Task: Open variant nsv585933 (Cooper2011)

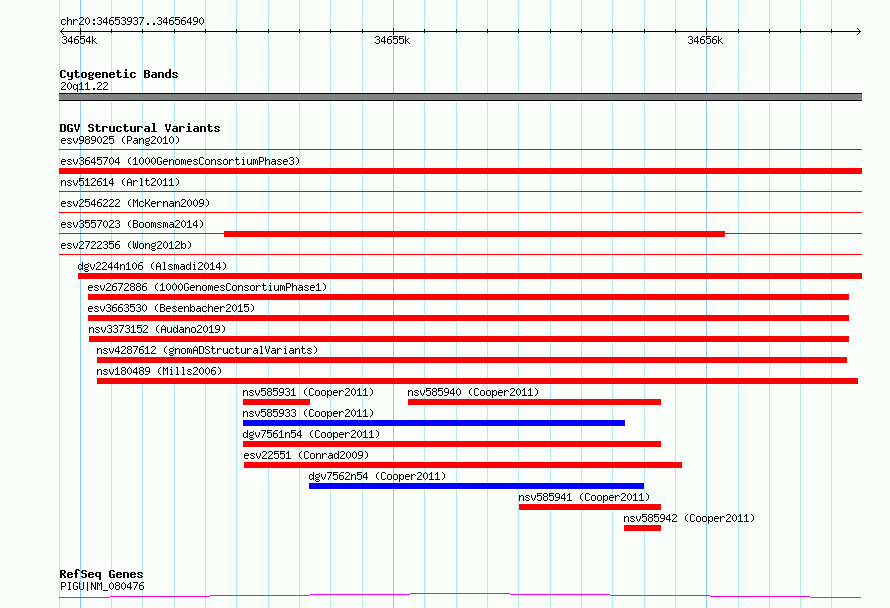Action: click(x=308, y=413)
